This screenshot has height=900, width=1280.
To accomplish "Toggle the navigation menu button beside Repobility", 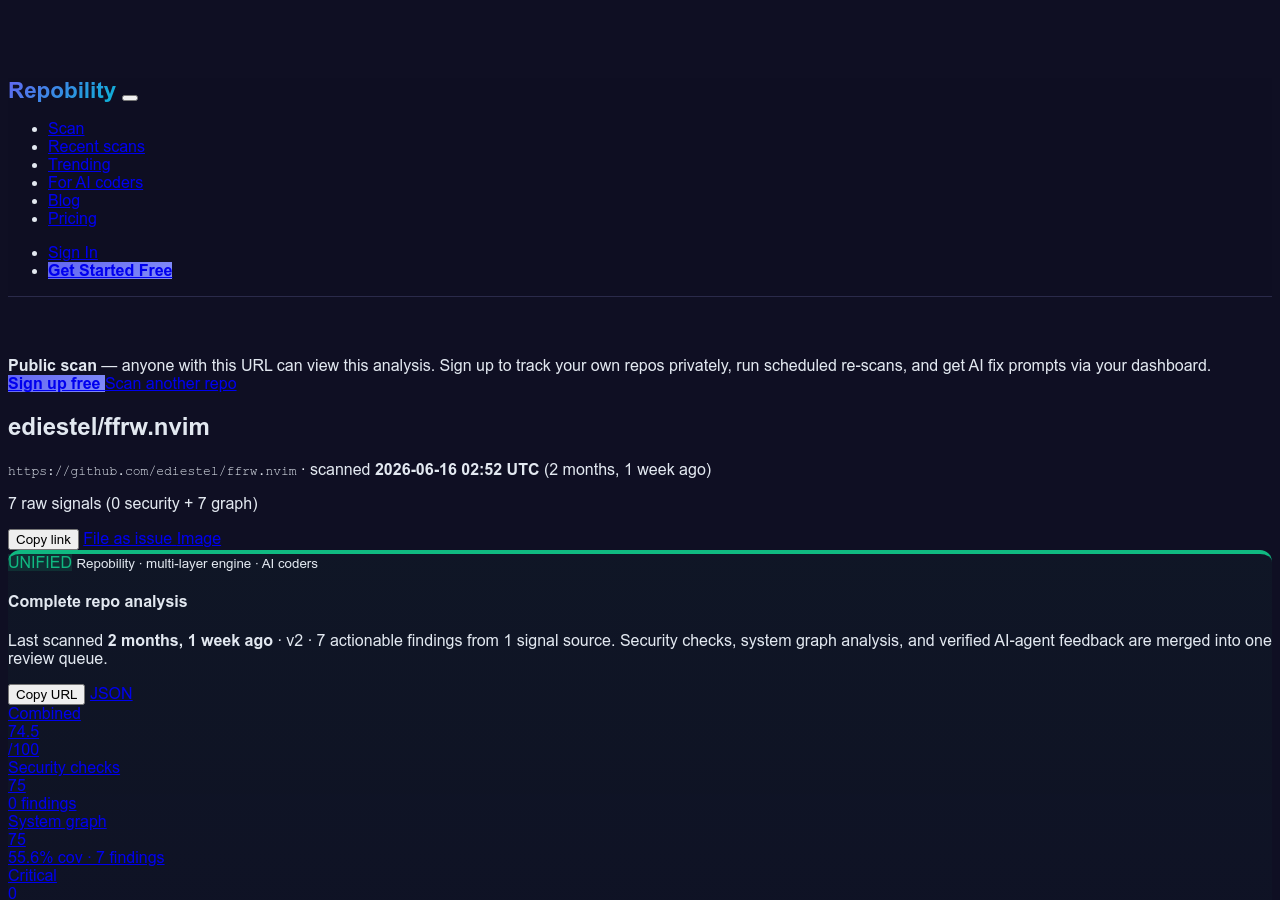I will tap(130, 97).
